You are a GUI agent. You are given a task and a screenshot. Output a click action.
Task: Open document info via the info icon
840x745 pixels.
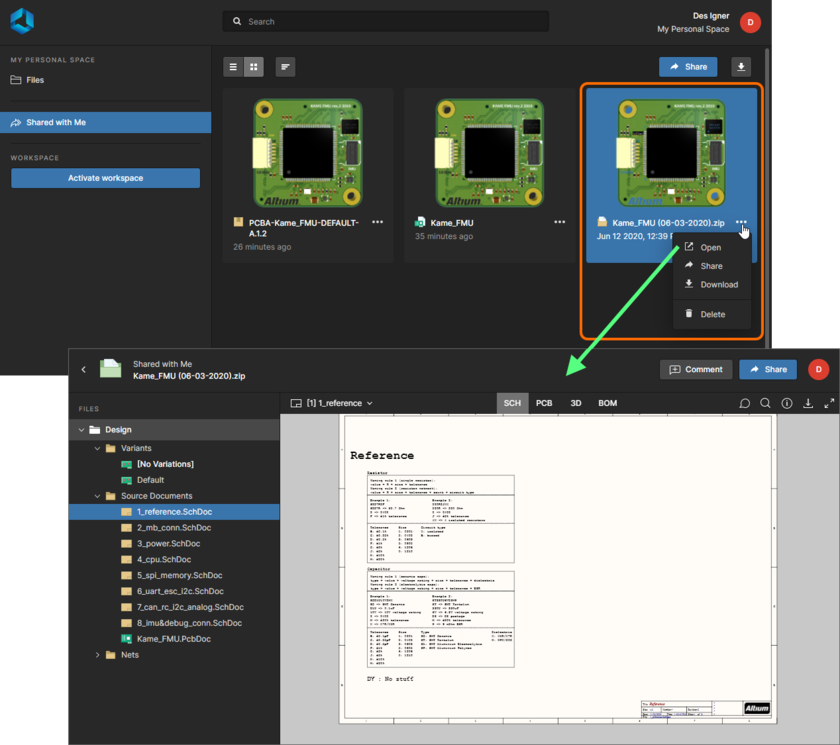pos(787,403)
